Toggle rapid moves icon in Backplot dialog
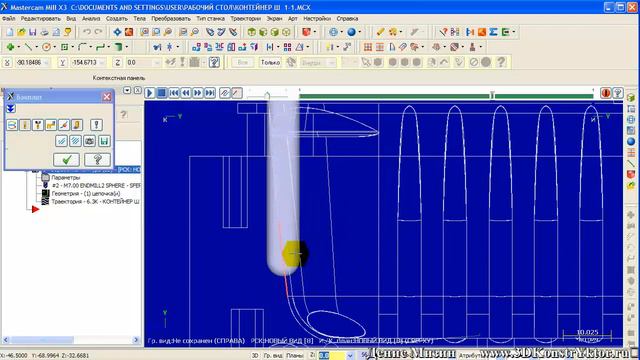This screenshot has height=360, width=640. point(51,125)
